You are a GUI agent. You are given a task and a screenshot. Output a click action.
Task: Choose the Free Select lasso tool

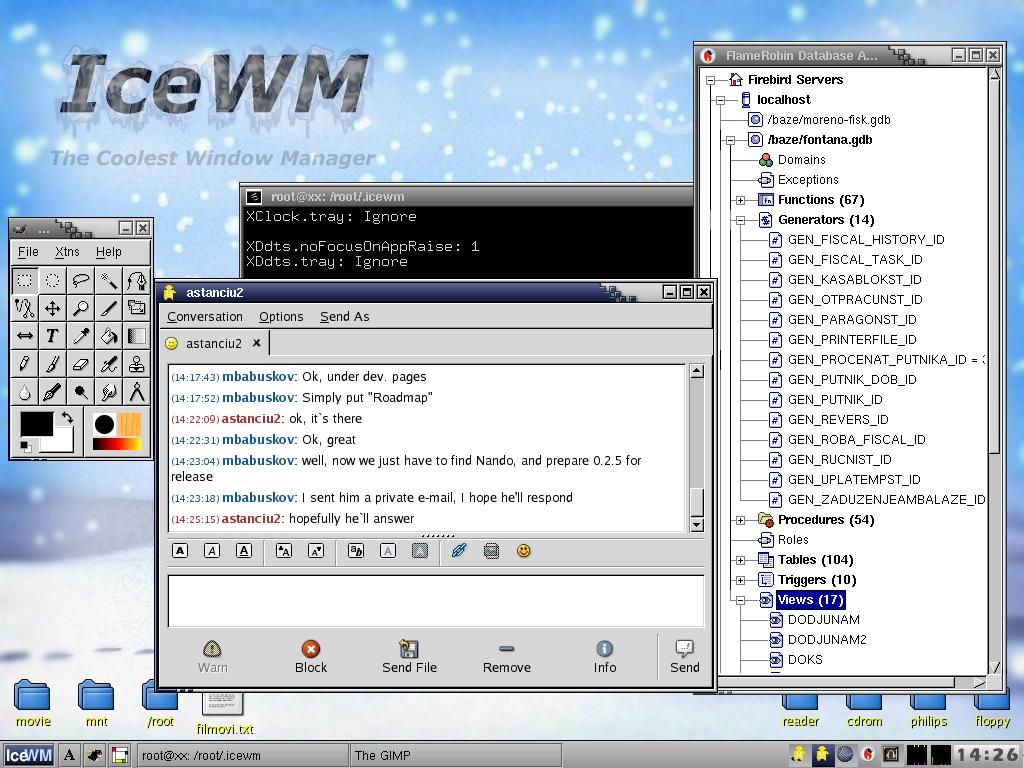tap(81, 281)
